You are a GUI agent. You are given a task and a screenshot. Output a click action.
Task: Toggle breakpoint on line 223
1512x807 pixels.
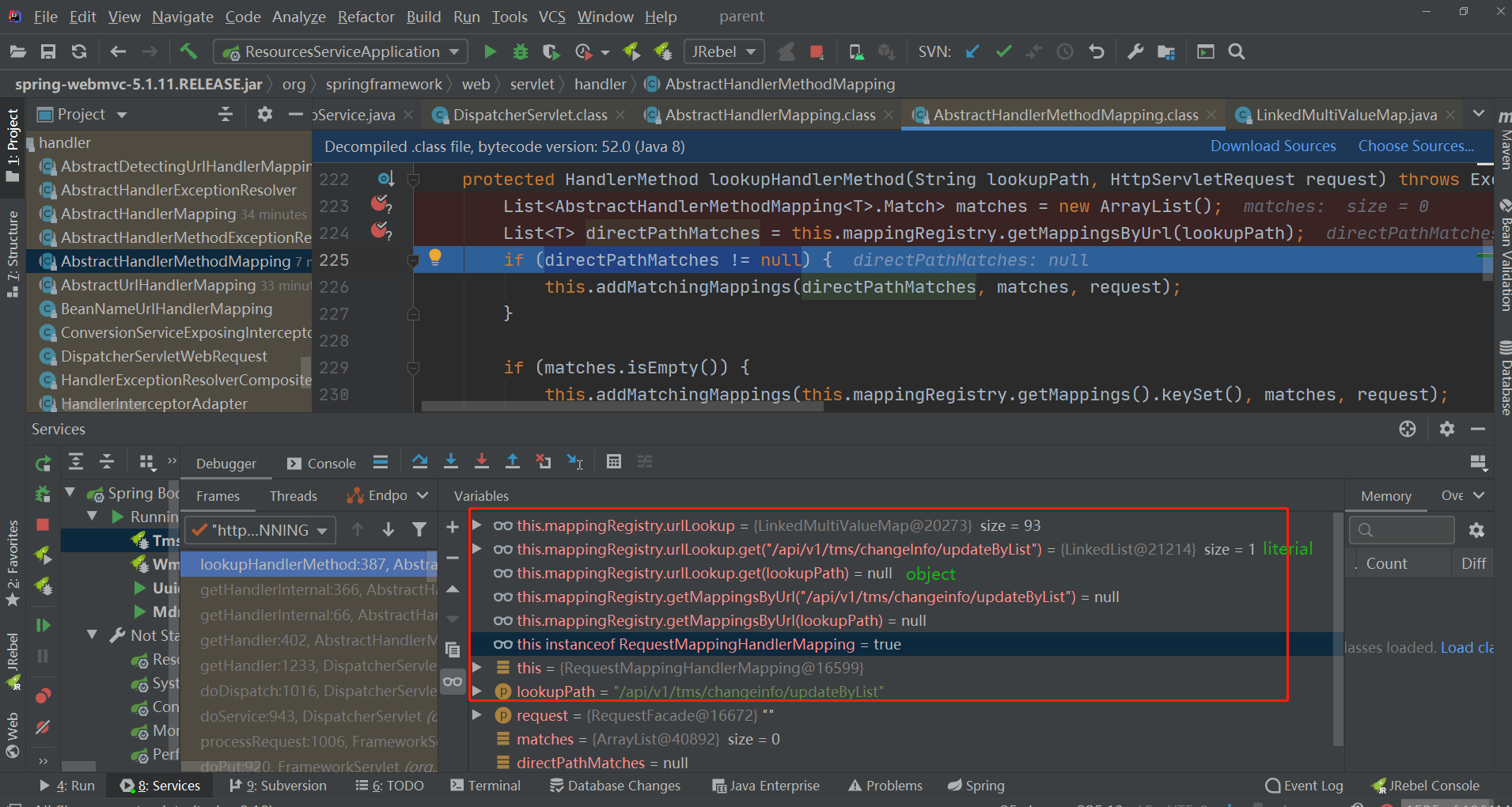380,204
